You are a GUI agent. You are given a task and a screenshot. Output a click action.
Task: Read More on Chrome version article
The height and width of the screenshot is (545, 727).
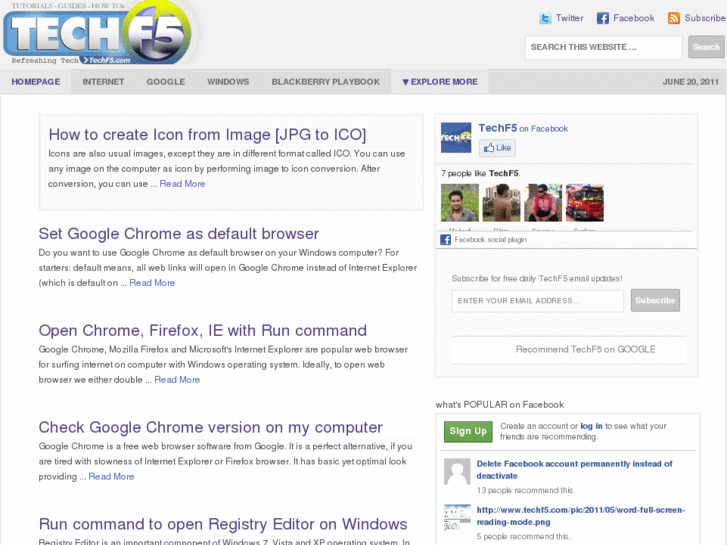pos(111,477)
